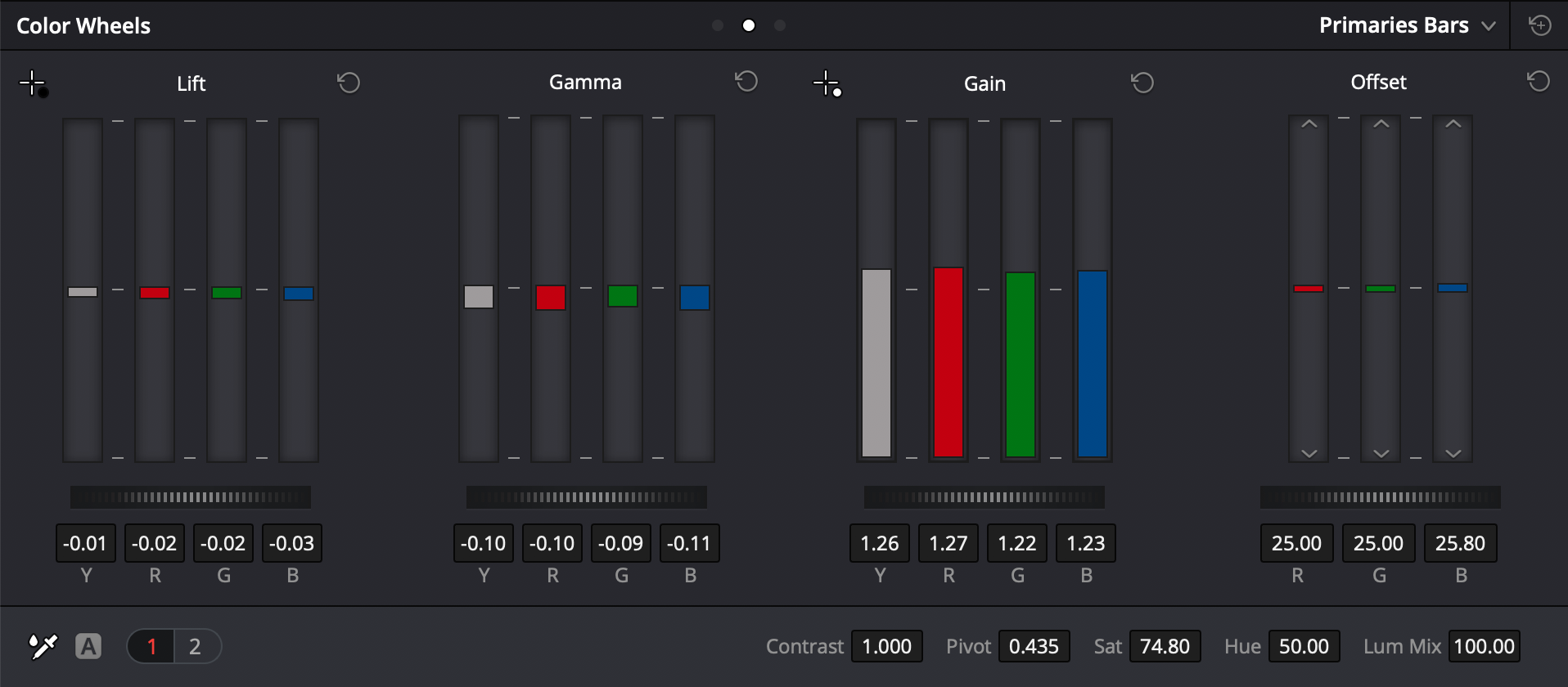Reset the Gain controls
The image size is (1568, 687).
[1142, 83]
